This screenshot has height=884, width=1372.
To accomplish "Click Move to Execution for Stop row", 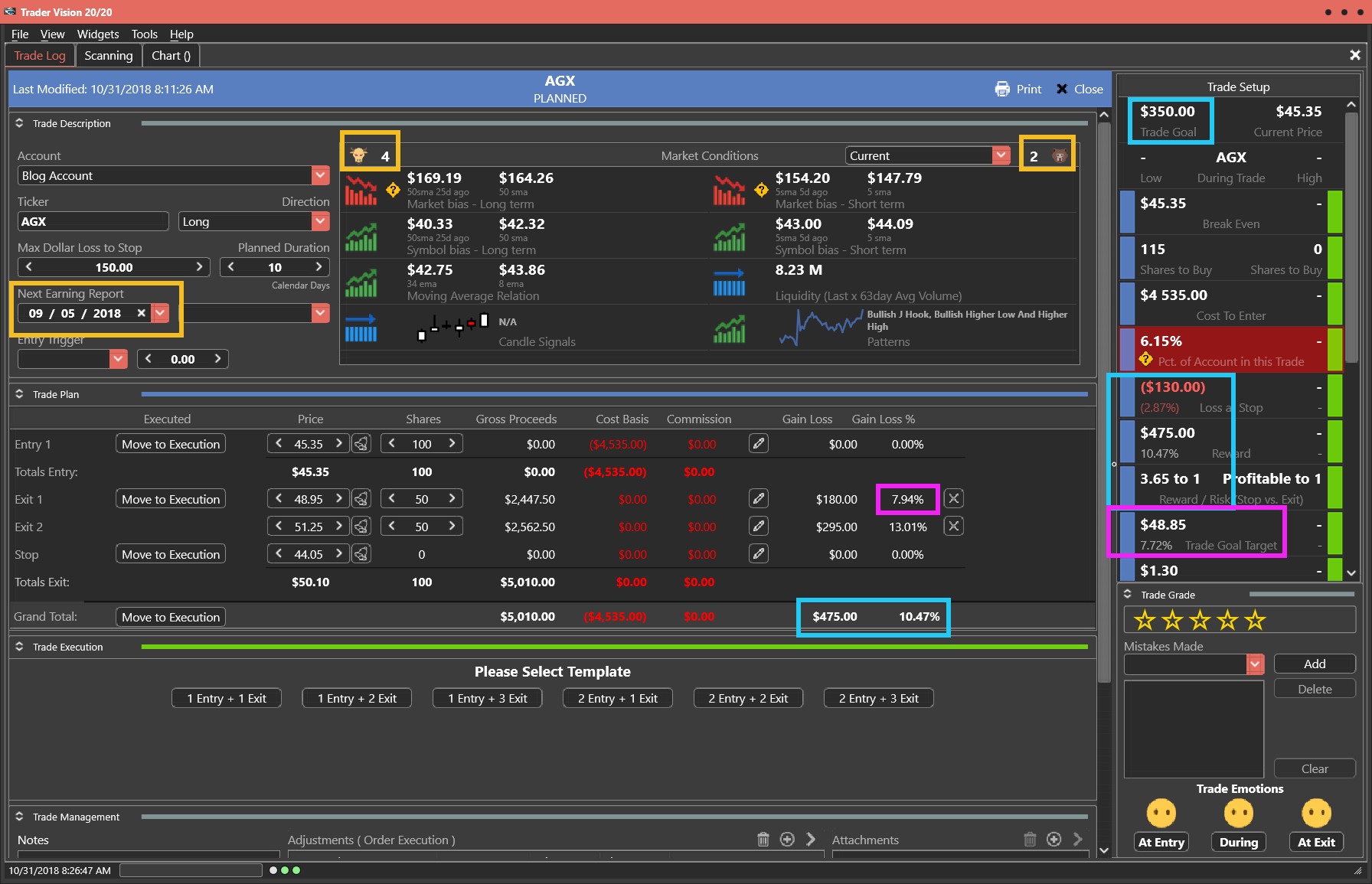I will pyautogui.click(x=171, y=554).
